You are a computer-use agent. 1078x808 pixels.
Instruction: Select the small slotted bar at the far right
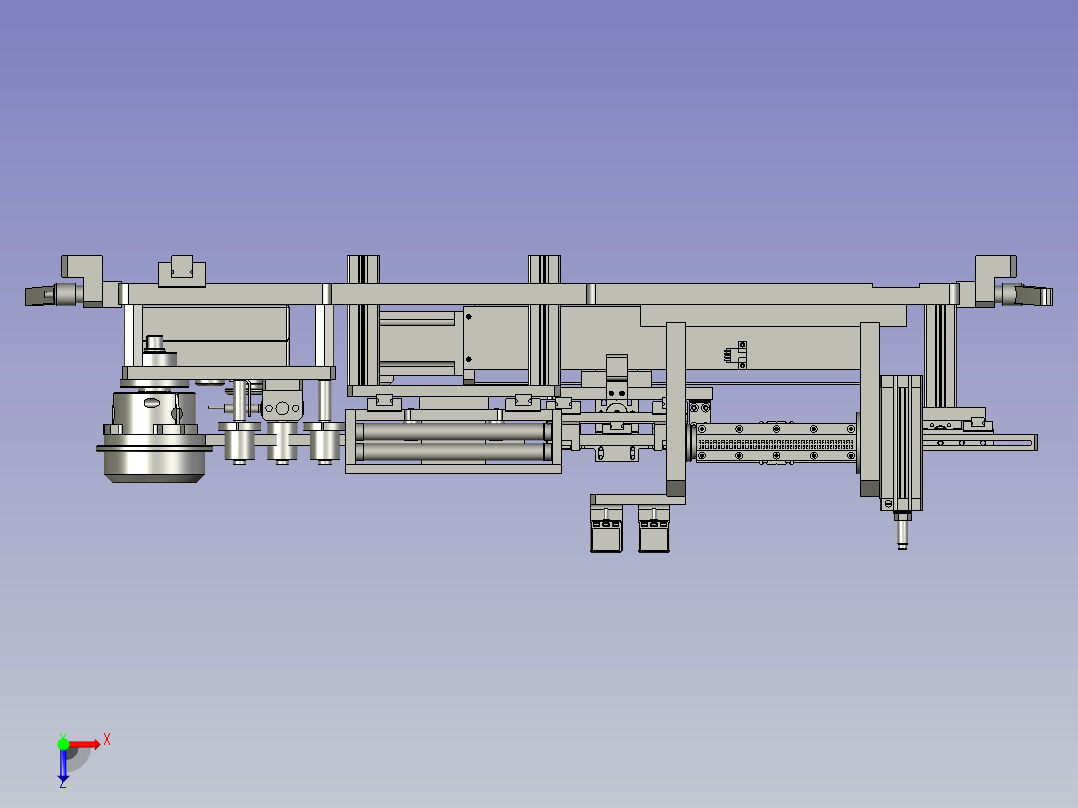point(980,441)
